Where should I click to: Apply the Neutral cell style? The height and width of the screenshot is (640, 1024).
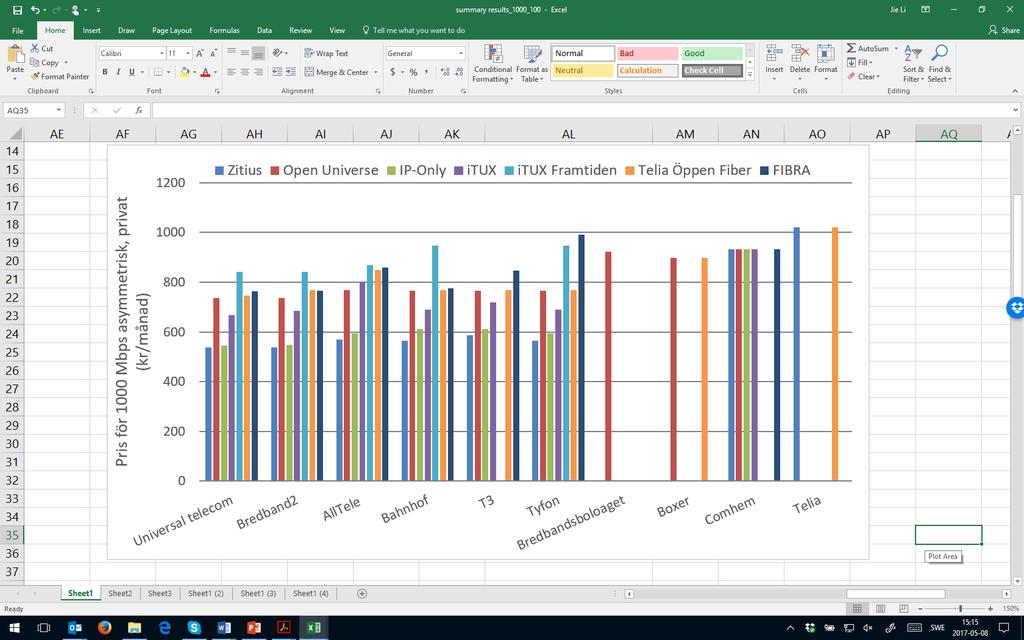(583, 71)
